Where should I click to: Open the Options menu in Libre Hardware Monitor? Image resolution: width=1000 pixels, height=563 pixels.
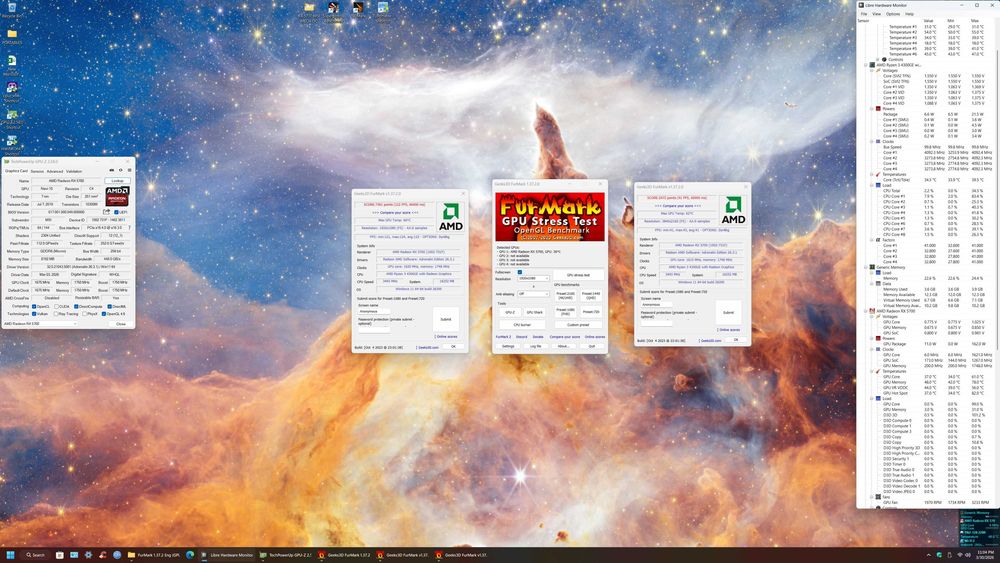click(x=893, y=13)
